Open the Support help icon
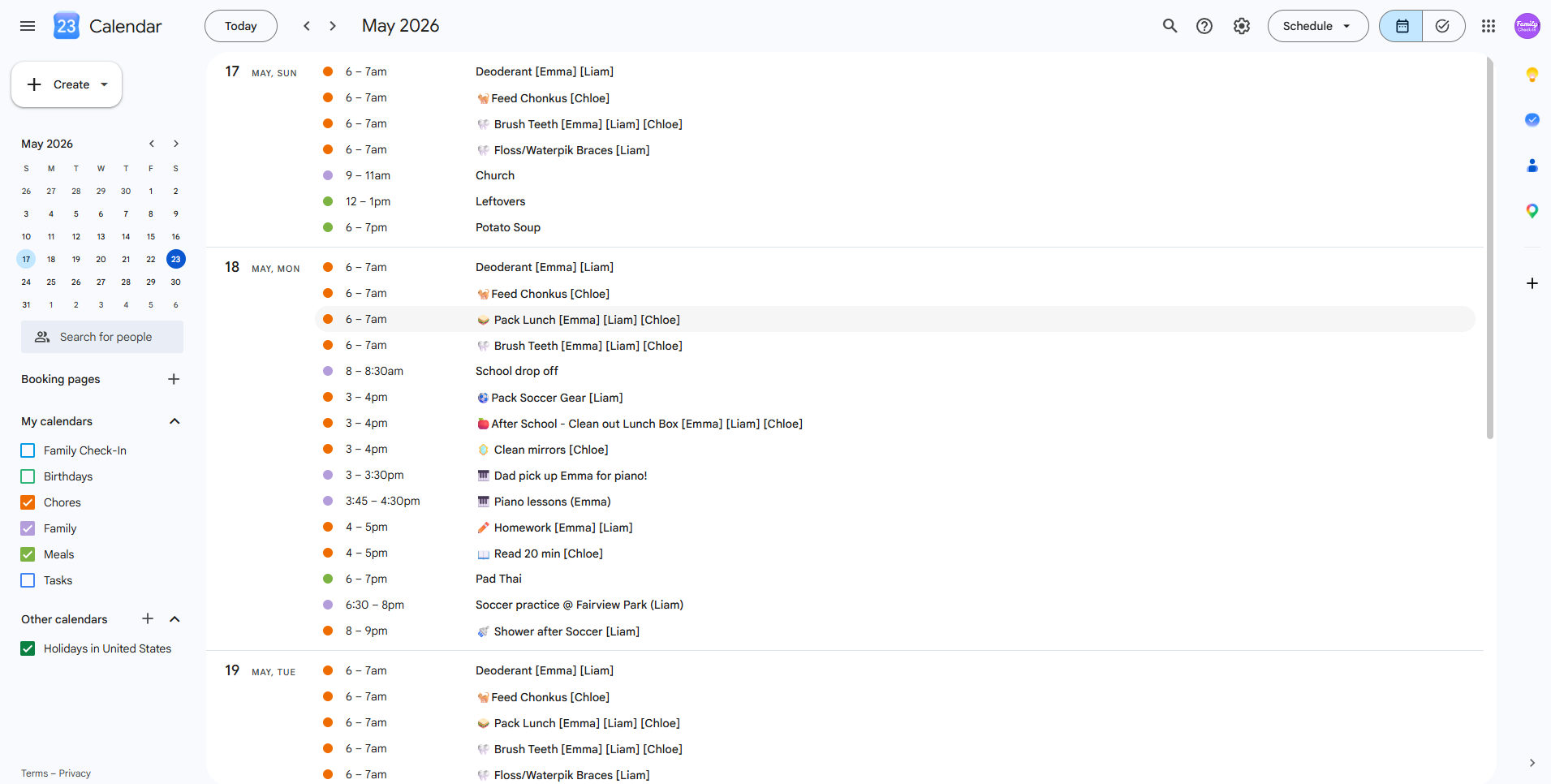Image resolution: width=1551 pixels, height=784 pixels. [1204, 26]
